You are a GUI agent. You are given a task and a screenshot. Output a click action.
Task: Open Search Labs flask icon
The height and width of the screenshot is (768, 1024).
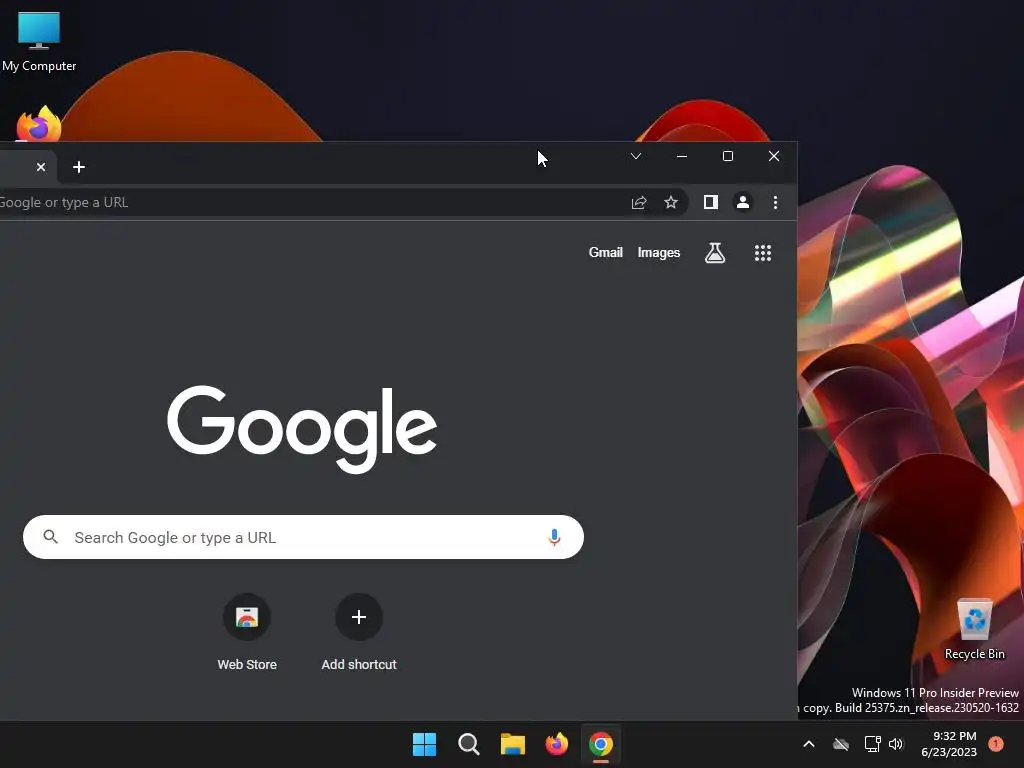click(714, 253)
